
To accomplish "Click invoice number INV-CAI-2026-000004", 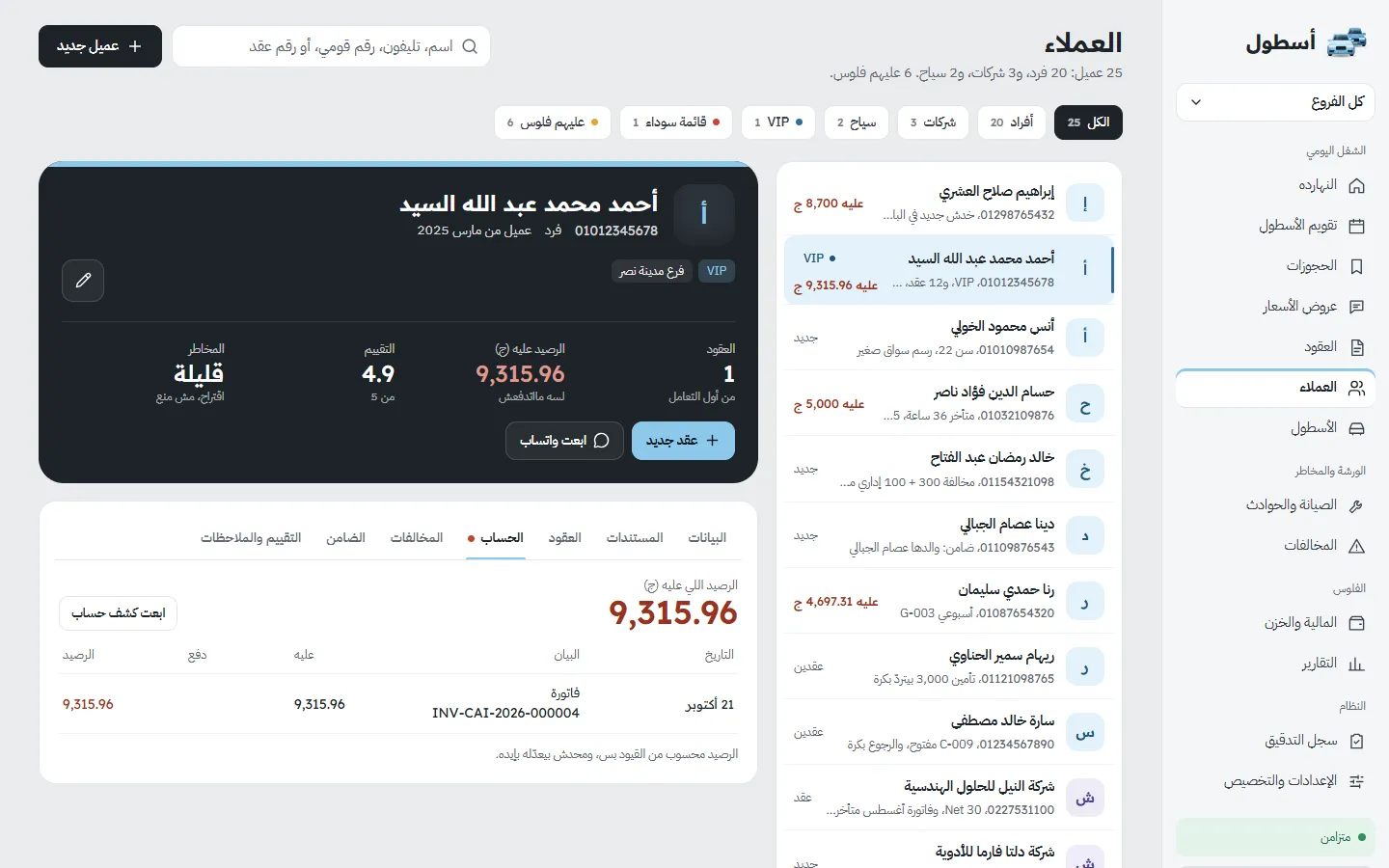I will coord(505,714).
